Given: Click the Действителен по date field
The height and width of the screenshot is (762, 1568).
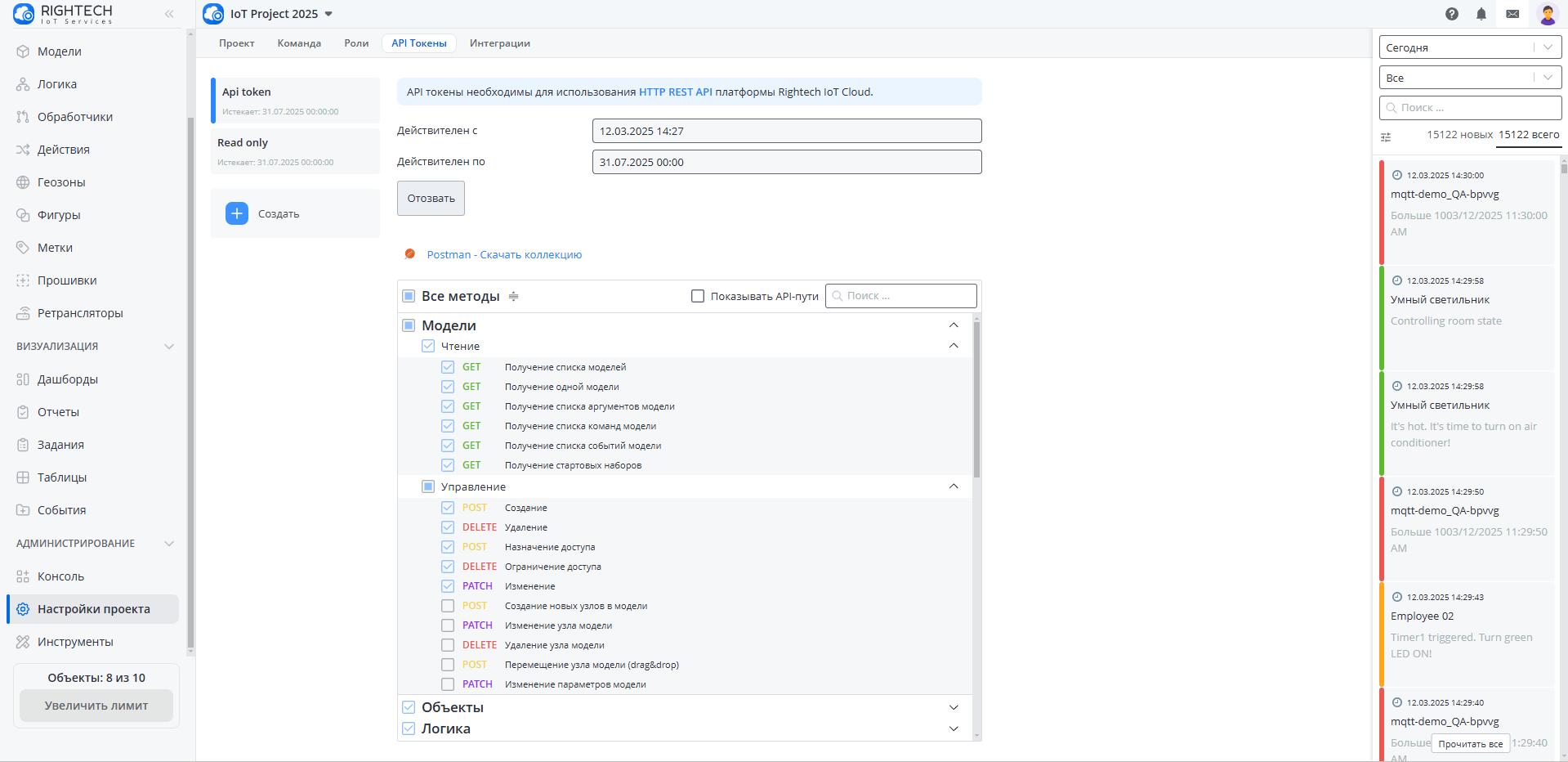Looking at the screenshot, I should pyautogui.click(x=786, y=162).
